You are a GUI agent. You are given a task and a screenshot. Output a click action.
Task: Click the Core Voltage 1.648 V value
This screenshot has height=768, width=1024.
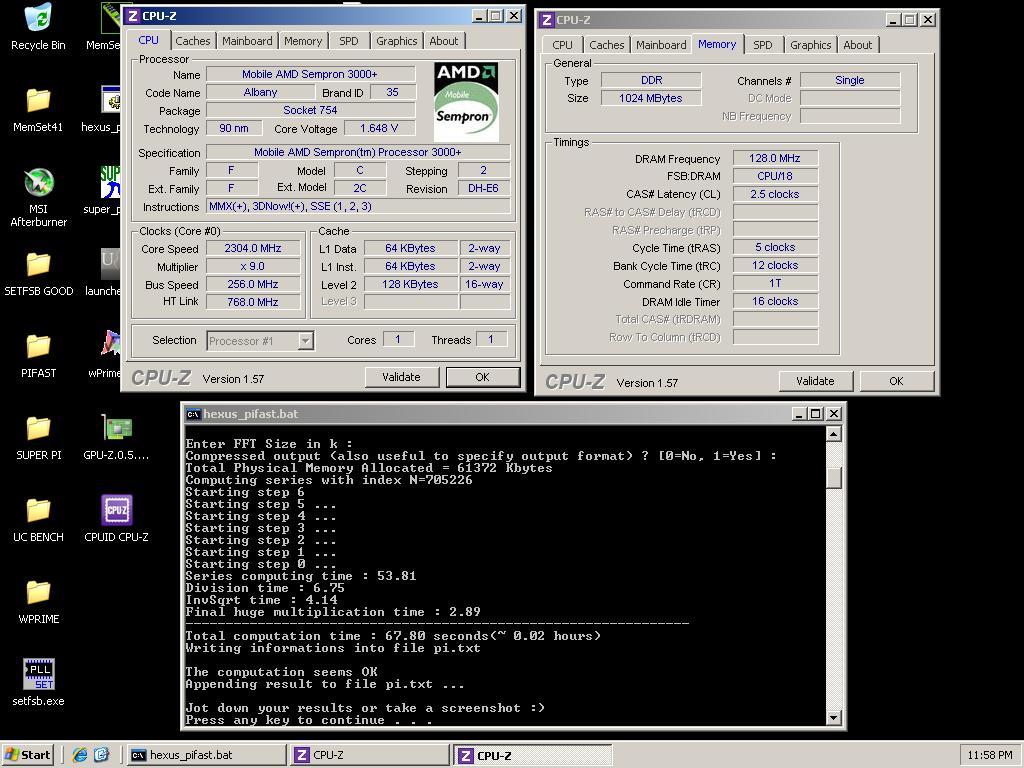click(x=379, y=128)
